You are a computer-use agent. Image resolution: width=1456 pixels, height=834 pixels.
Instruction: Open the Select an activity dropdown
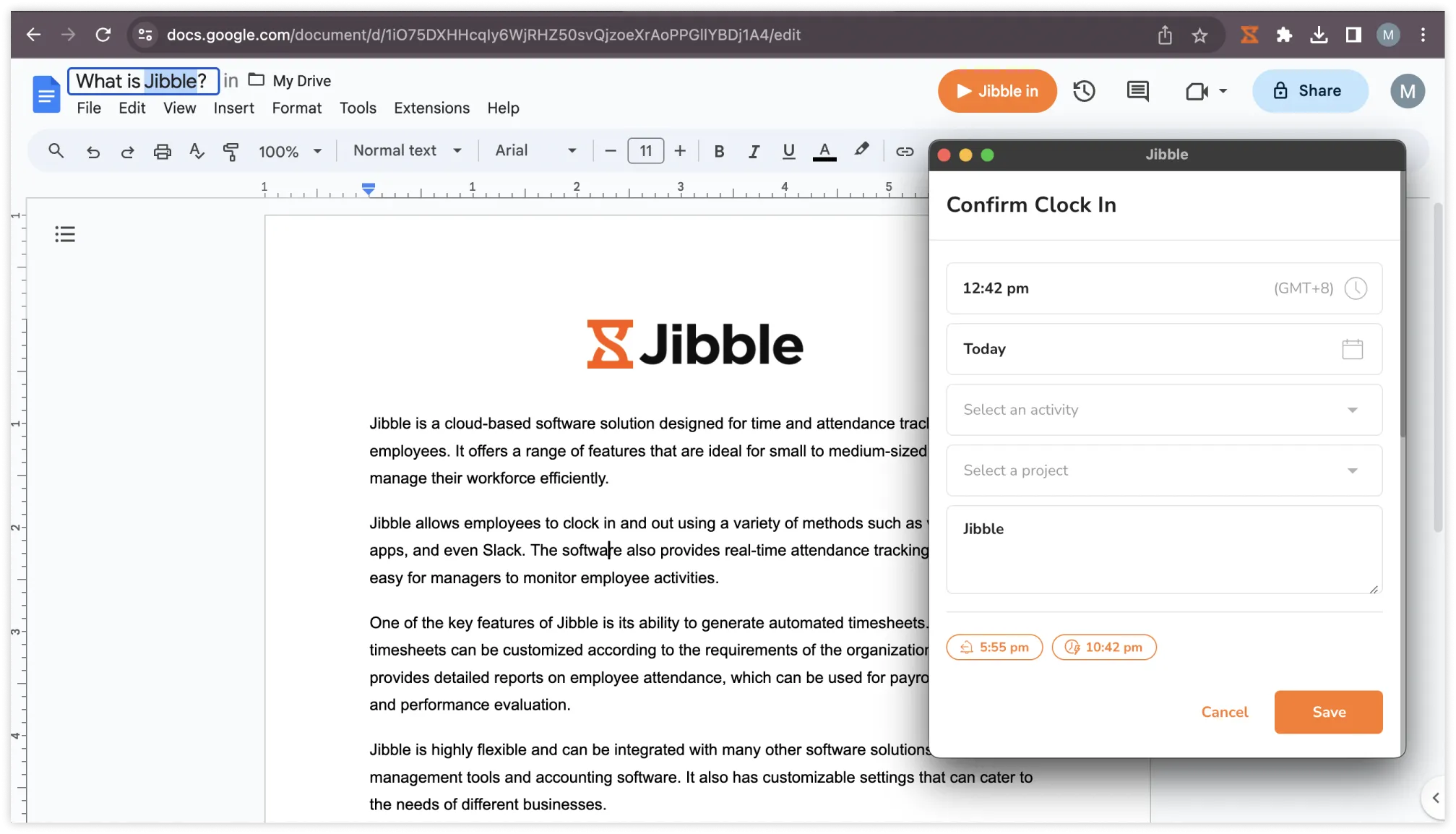1163,410
